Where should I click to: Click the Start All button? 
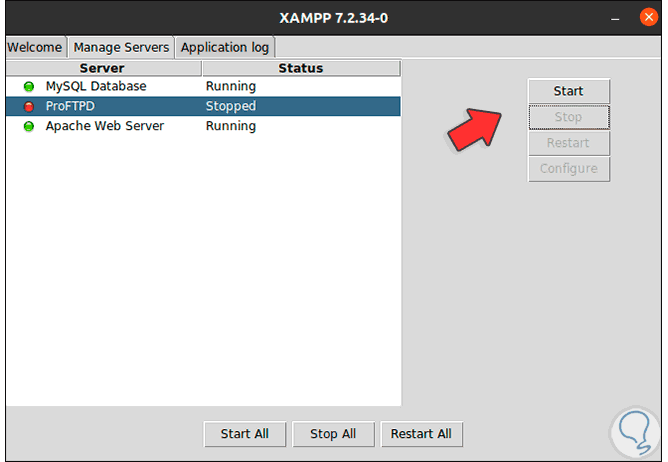[245, 434]
